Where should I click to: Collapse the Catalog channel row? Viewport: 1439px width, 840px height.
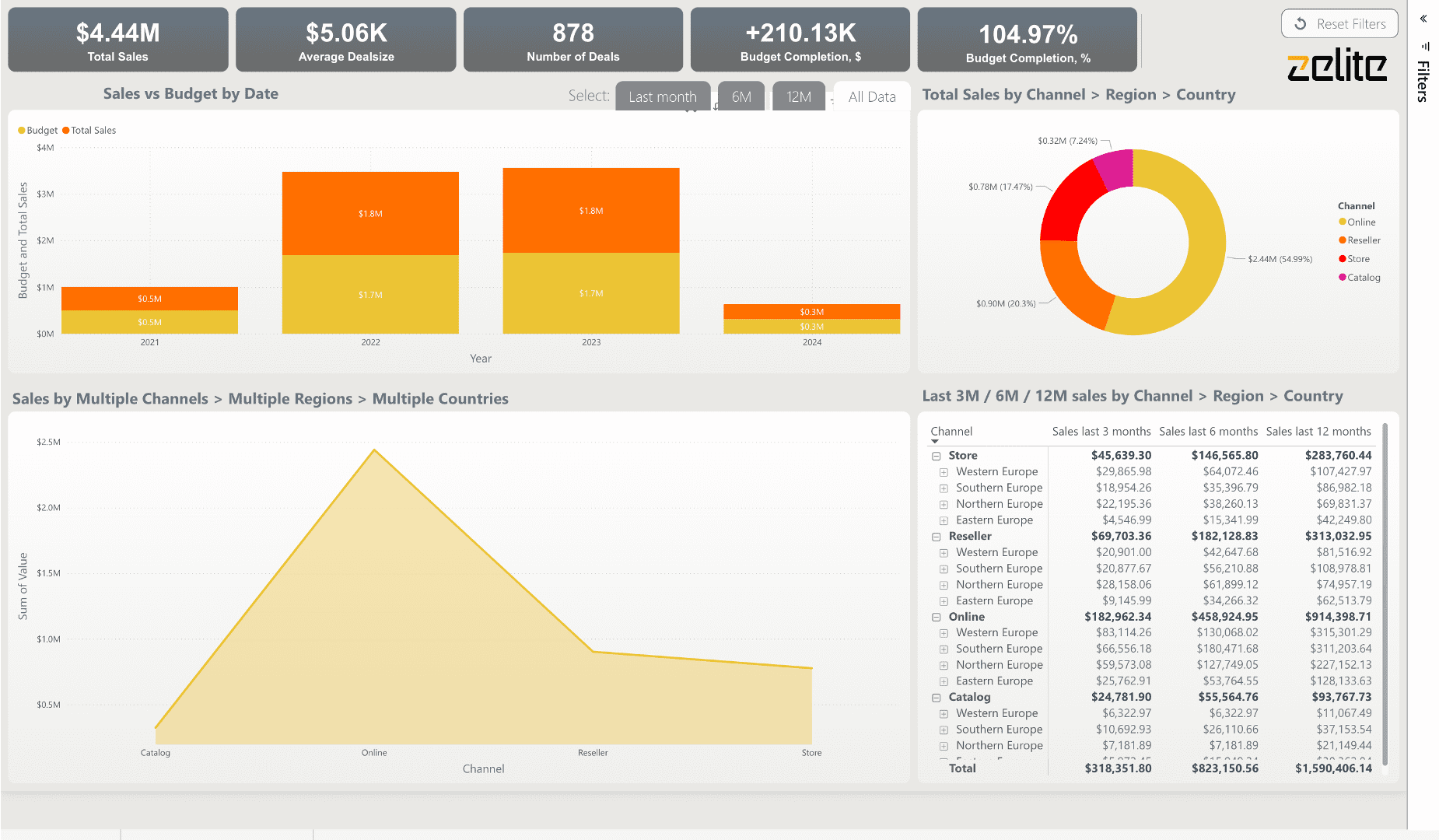[937, 698]
